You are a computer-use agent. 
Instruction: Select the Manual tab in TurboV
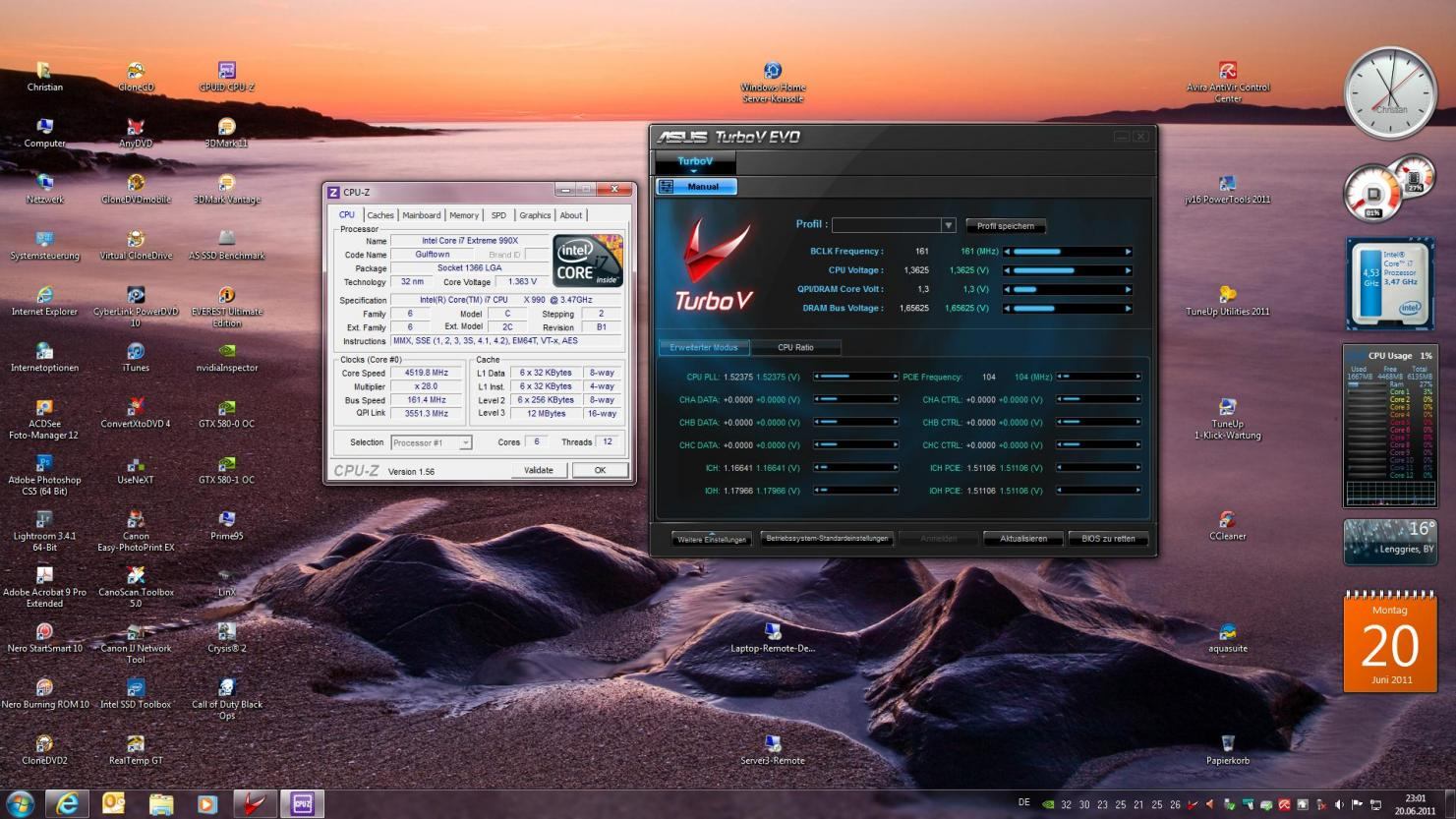(x=697, y=186)
